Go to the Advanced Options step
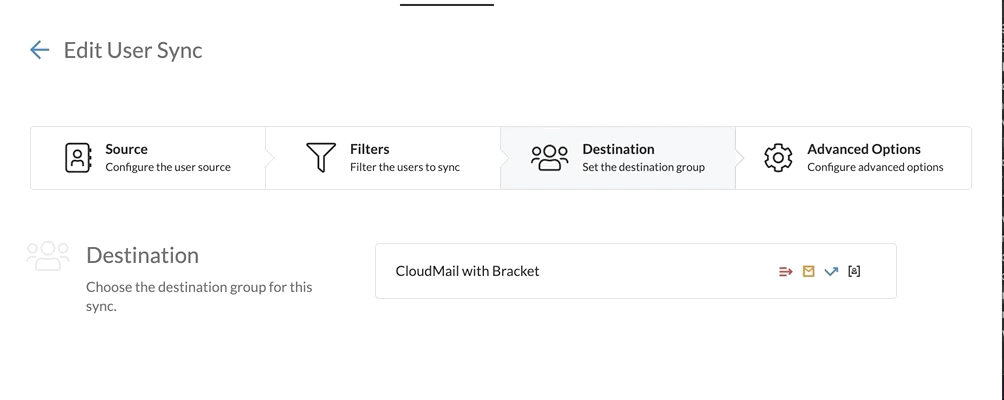This screenshot has width=1004, height=400. tap(864, 149)
